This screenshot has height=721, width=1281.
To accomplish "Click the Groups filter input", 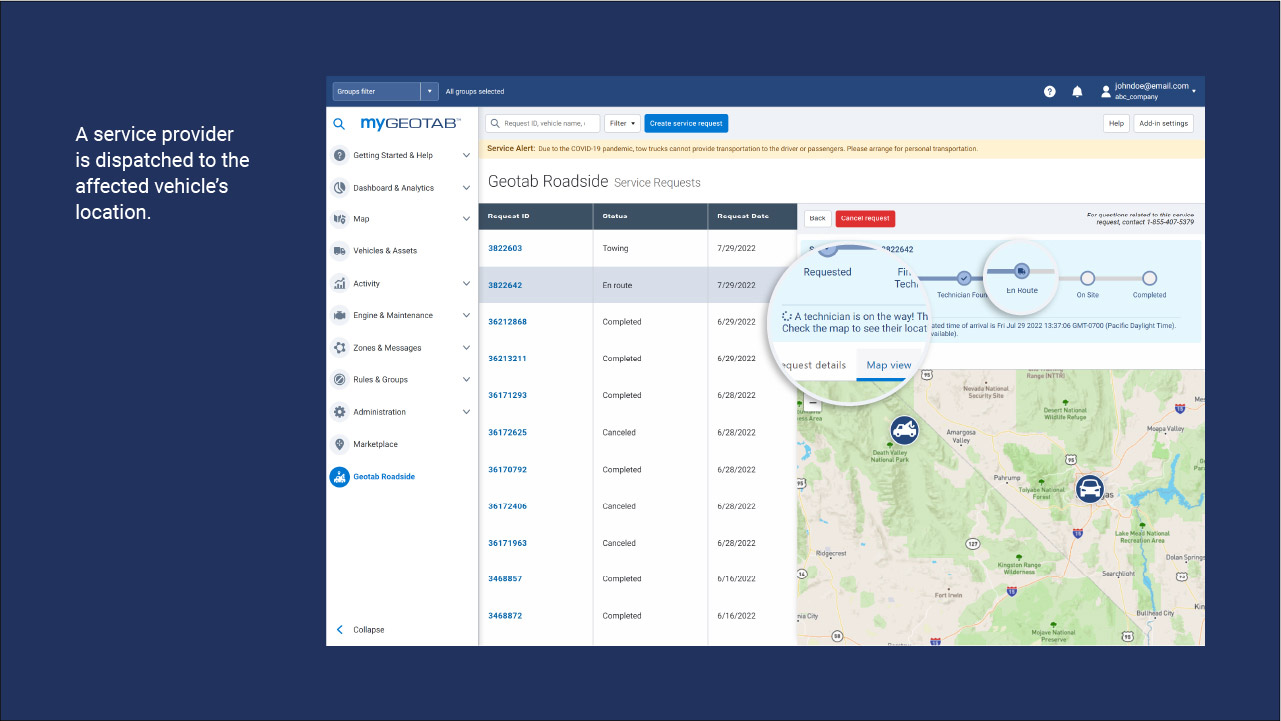I will 377,91.
